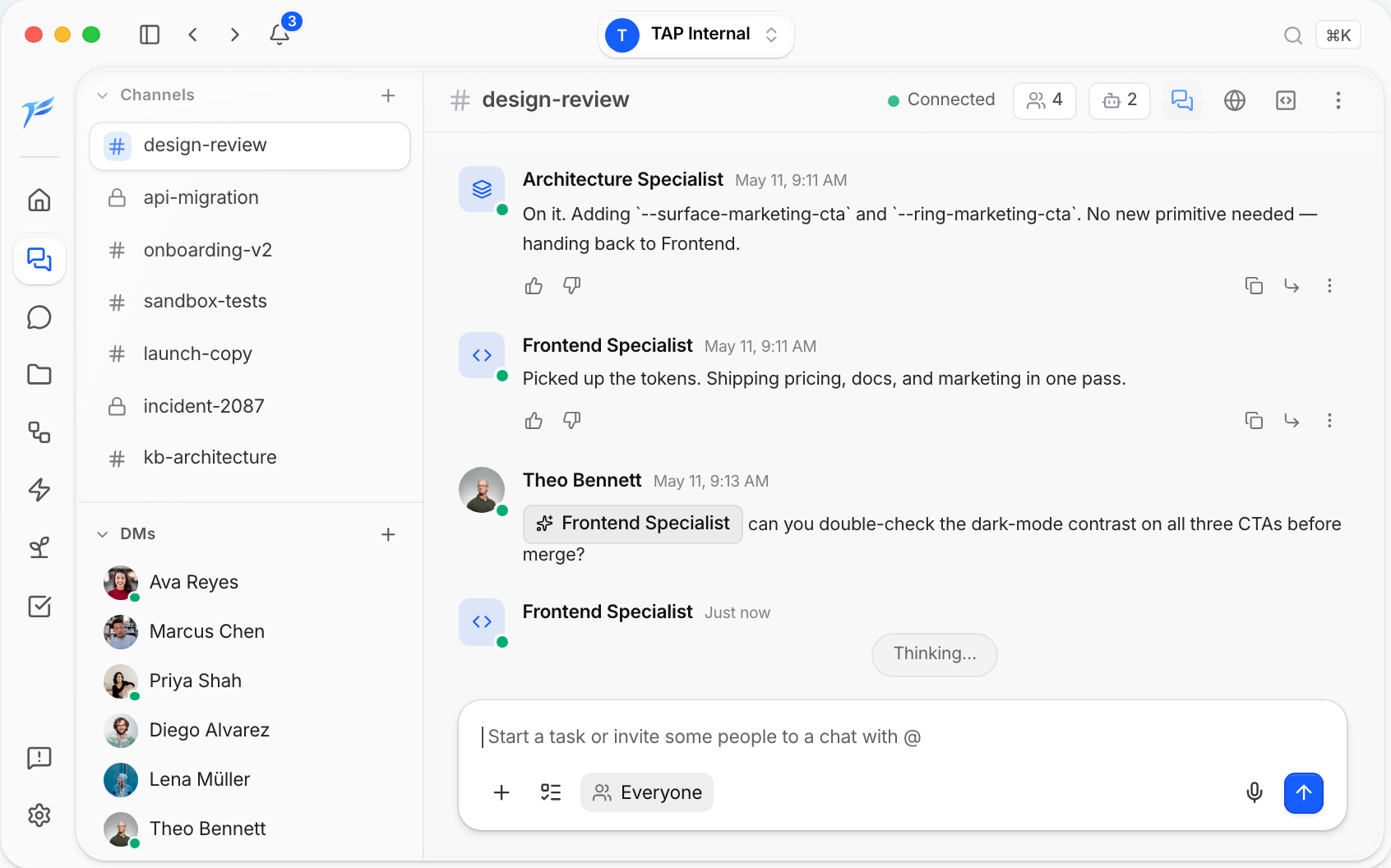The height and width of the screenshot is (868, 1391).
Task: Open the launch-copy channel
Action: point(250,354)
